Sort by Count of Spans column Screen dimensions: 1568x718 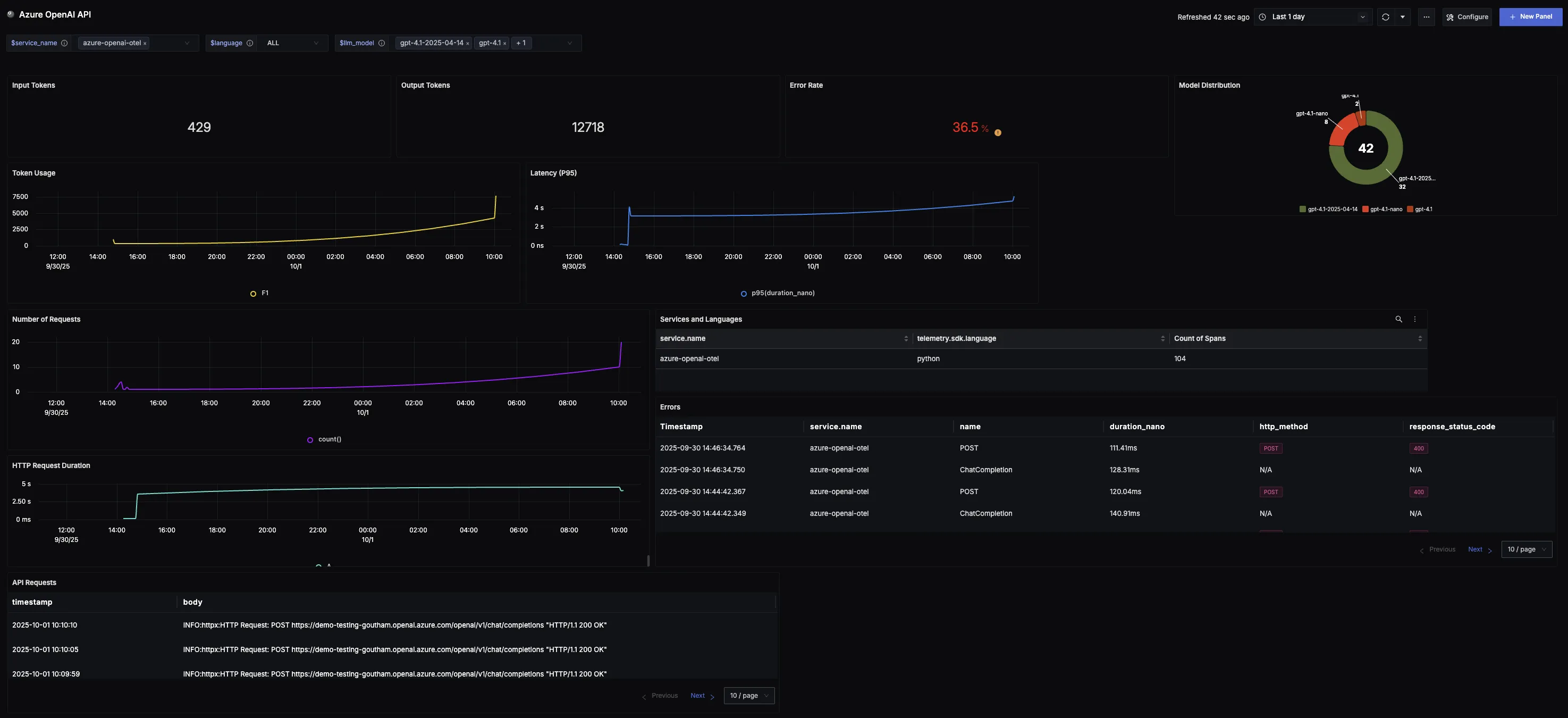click(1420, 339)
